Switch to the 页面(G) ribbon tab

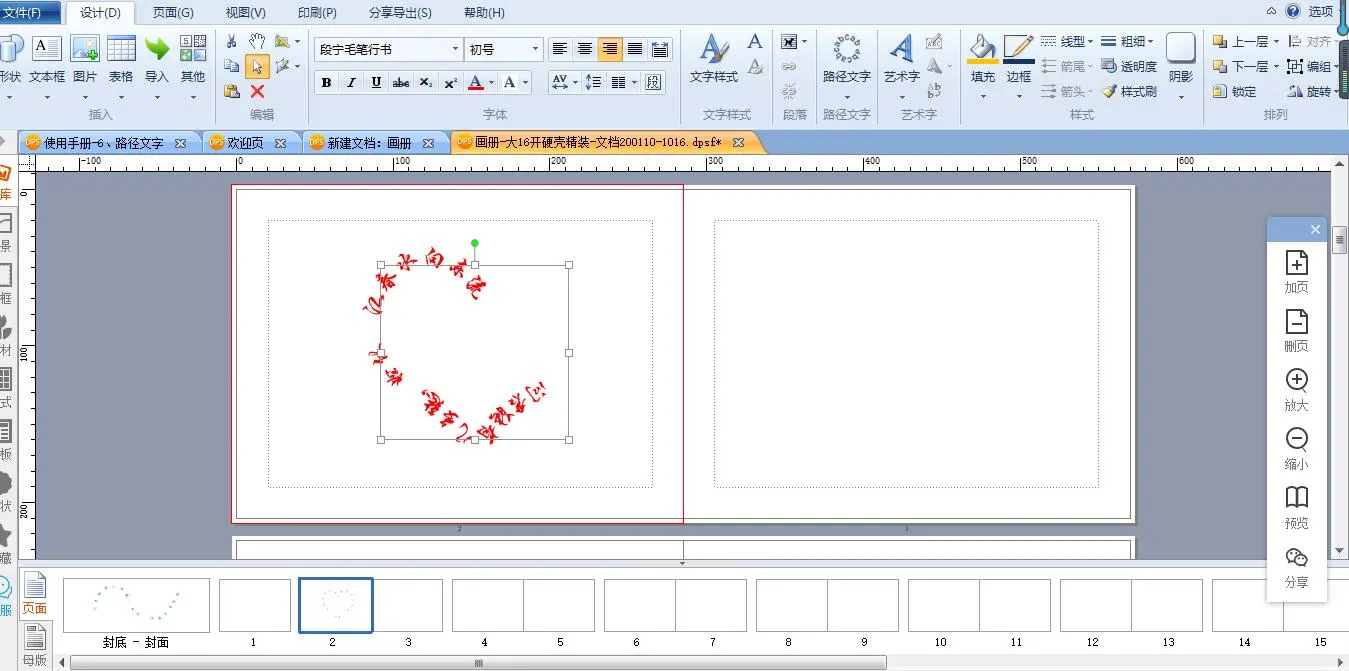(173, 13)
